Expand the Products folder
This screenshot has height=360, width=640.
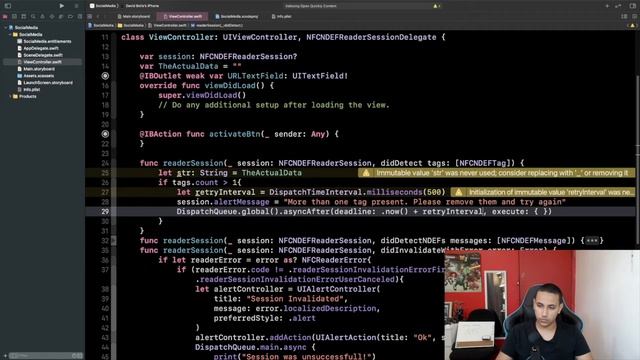tap(10, 96)
